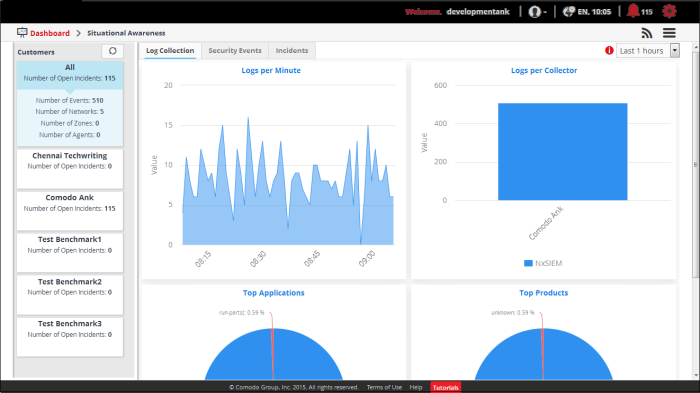
Task: Click the Comodo Ank blue bar
Action: [x=562, y=151]
